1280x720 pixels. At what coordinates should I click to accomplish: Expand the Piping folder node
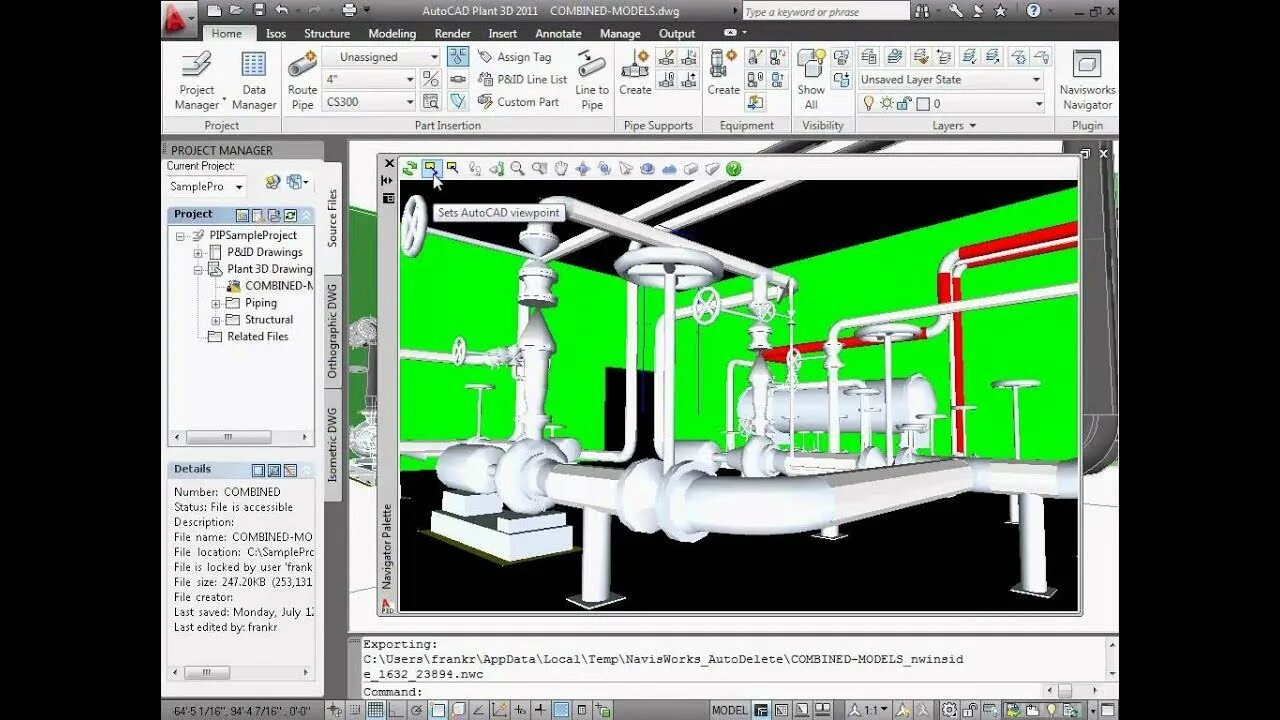tap(215, 303)
